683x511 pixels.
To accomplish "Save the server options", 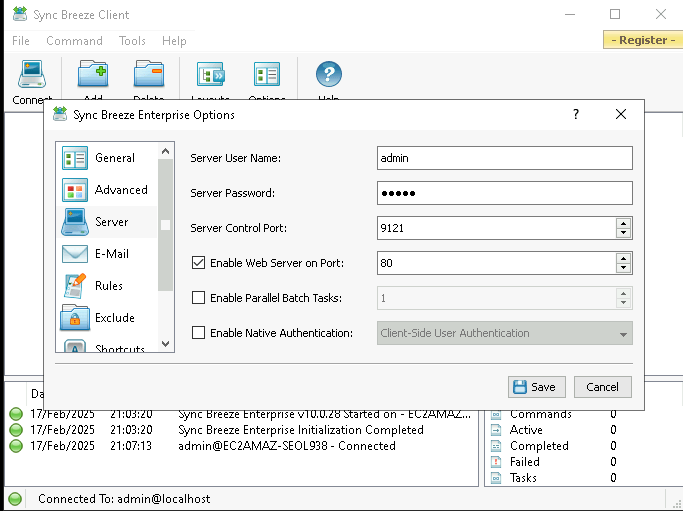I will [537, 387].
